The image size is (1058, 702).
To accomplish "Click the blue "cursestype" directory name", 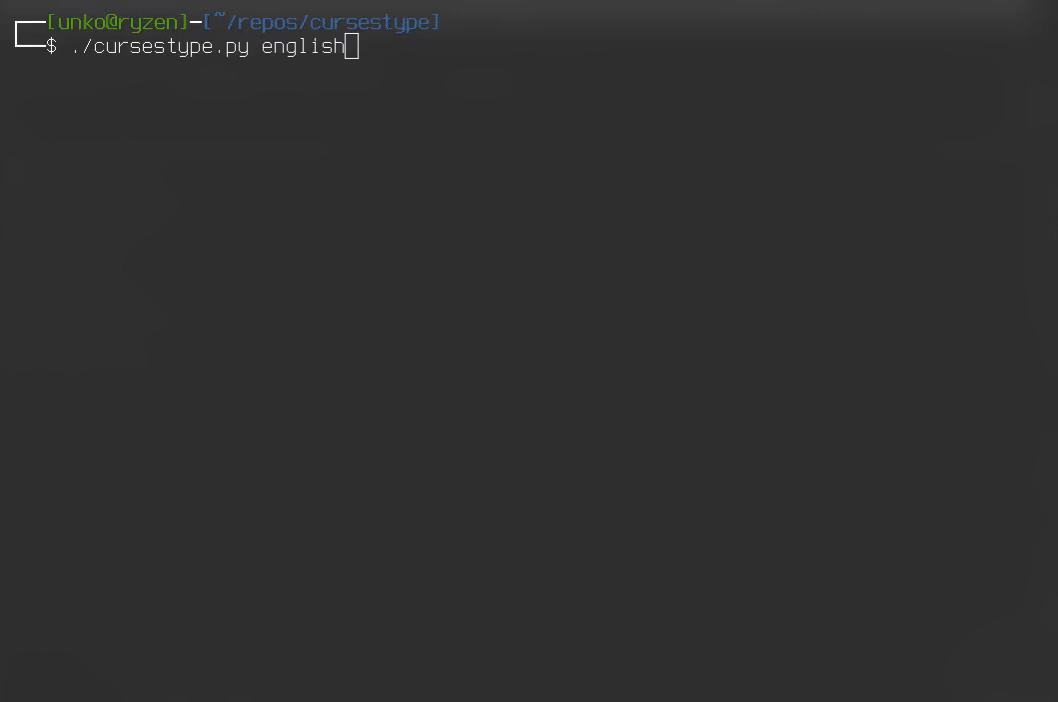I will point(369,24).
